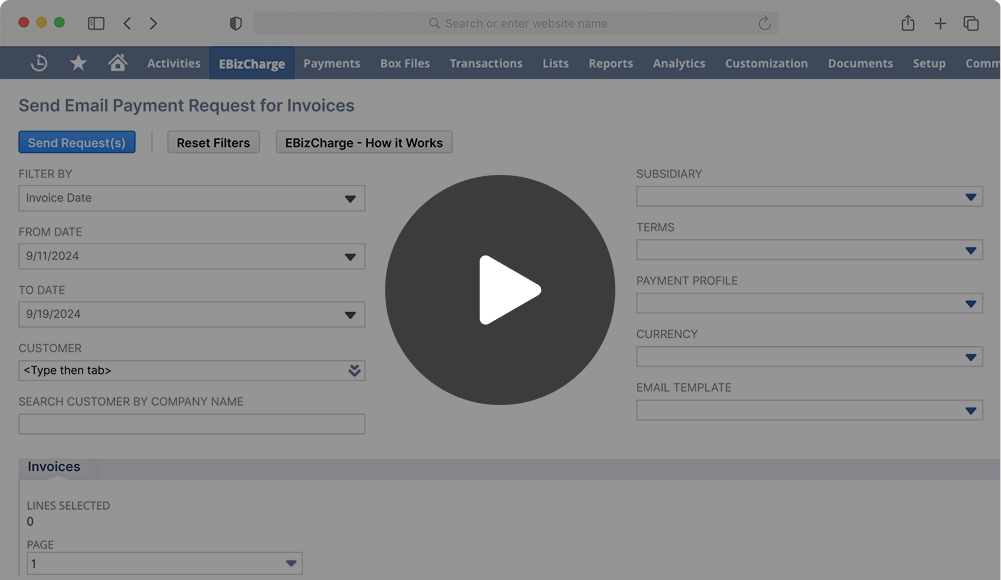The height and width of the screenshot is (580, 1001).
Task: Navigate back with the left arrow icon
Action: 127,22
